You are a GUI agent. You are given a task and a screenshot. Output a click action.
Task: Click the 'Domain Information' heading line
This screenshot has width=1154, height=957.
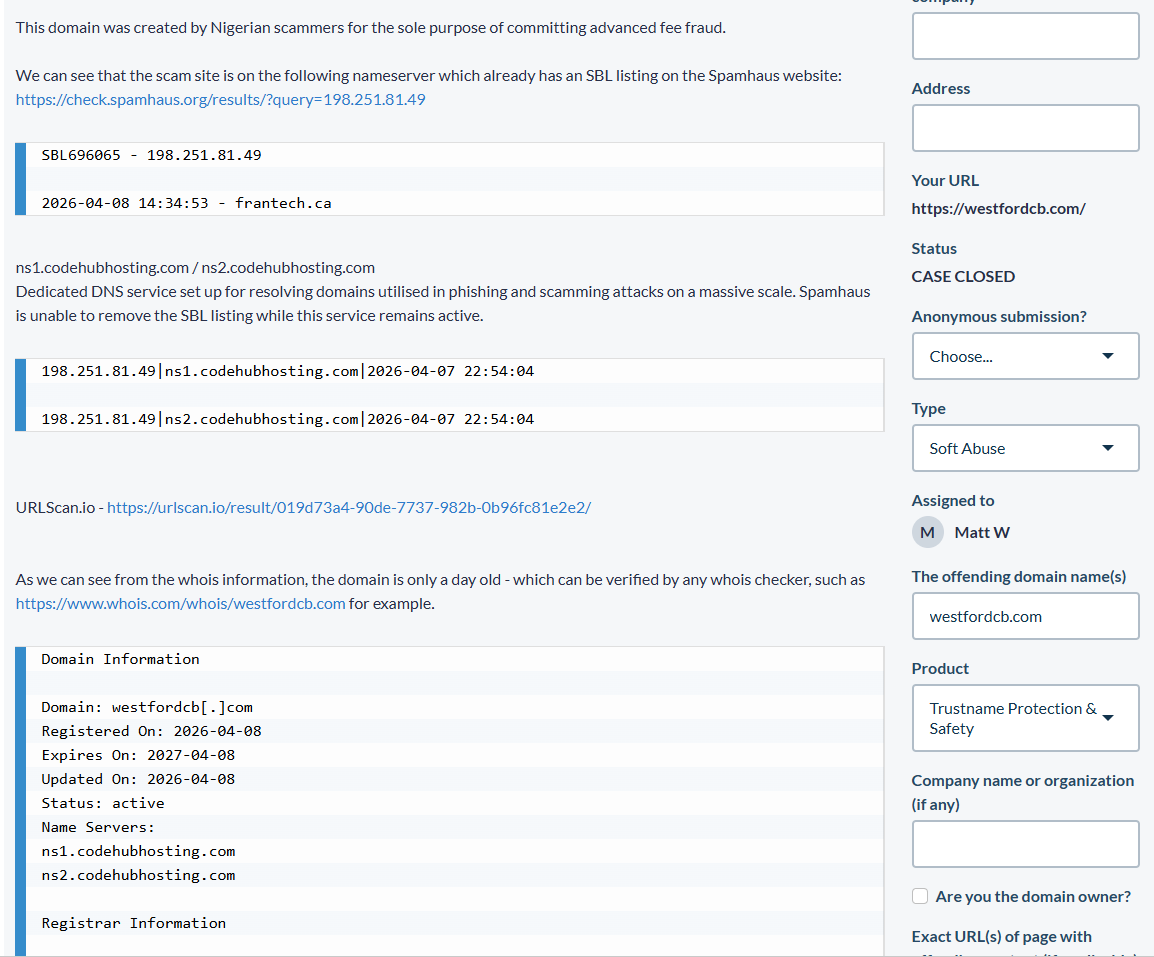coord(120,659)
